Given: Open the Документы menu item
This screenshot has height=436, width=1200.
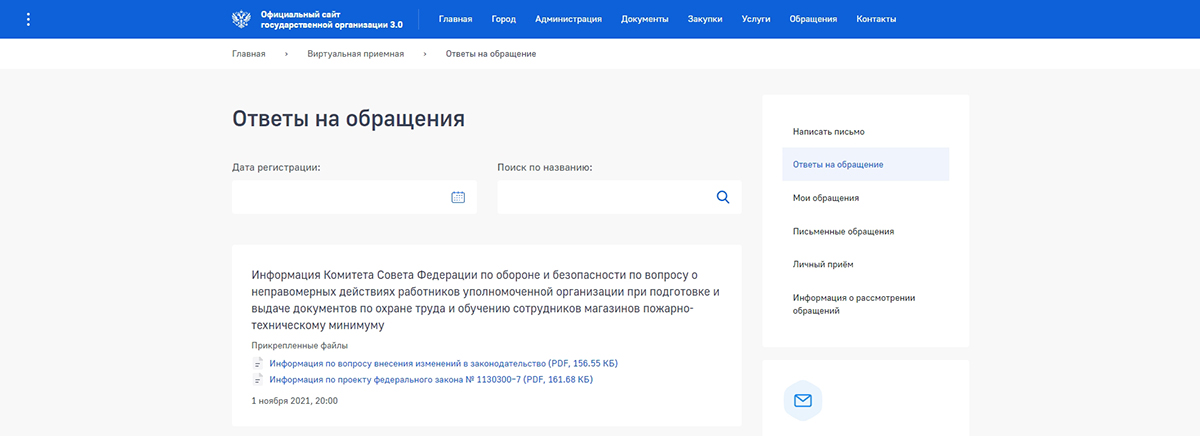Looking at the screenshot, I should [645, 19].
